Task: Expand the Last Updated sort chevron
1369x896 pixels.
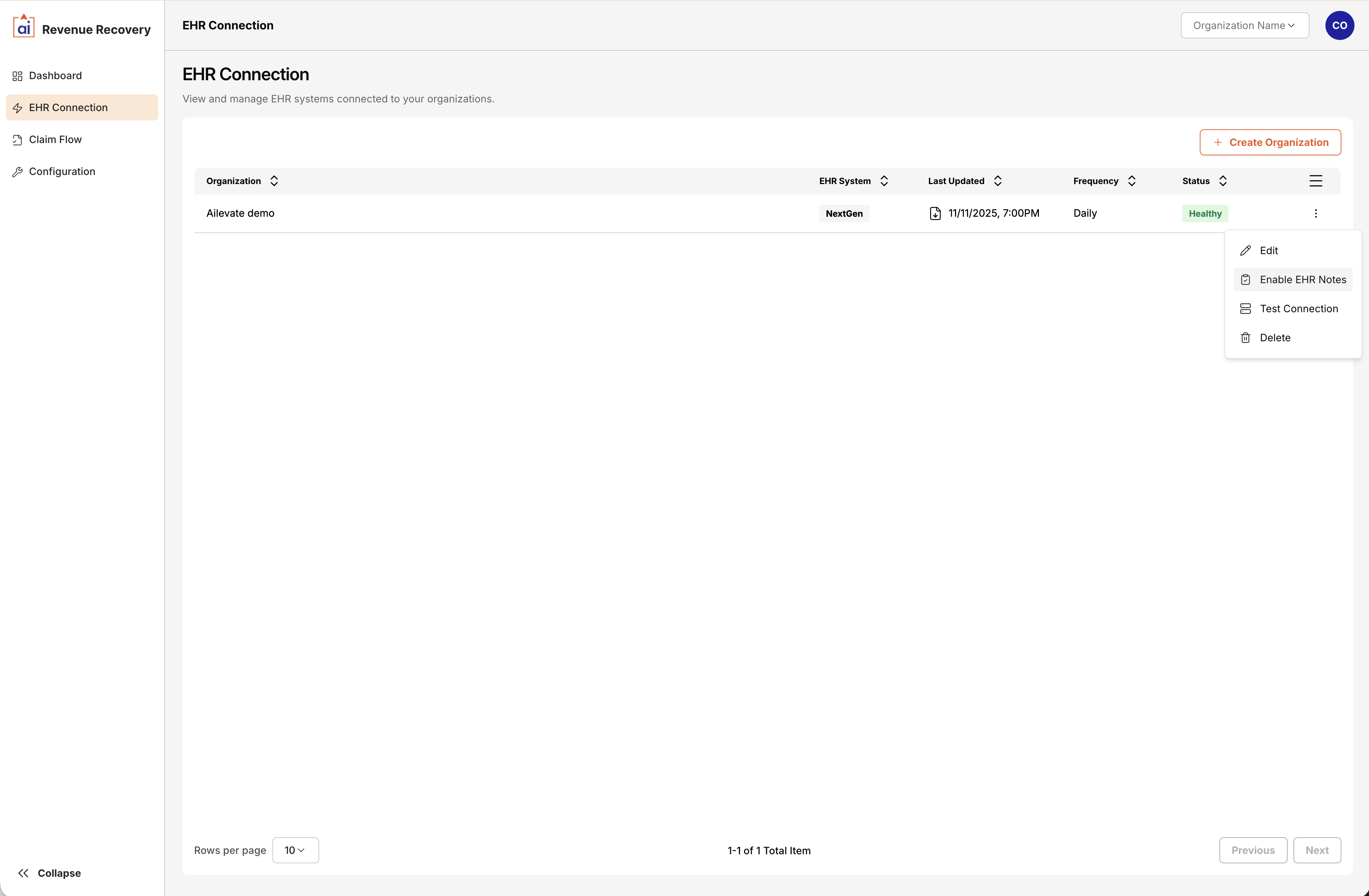Action: pyautogui.click(x=999, y=180)
